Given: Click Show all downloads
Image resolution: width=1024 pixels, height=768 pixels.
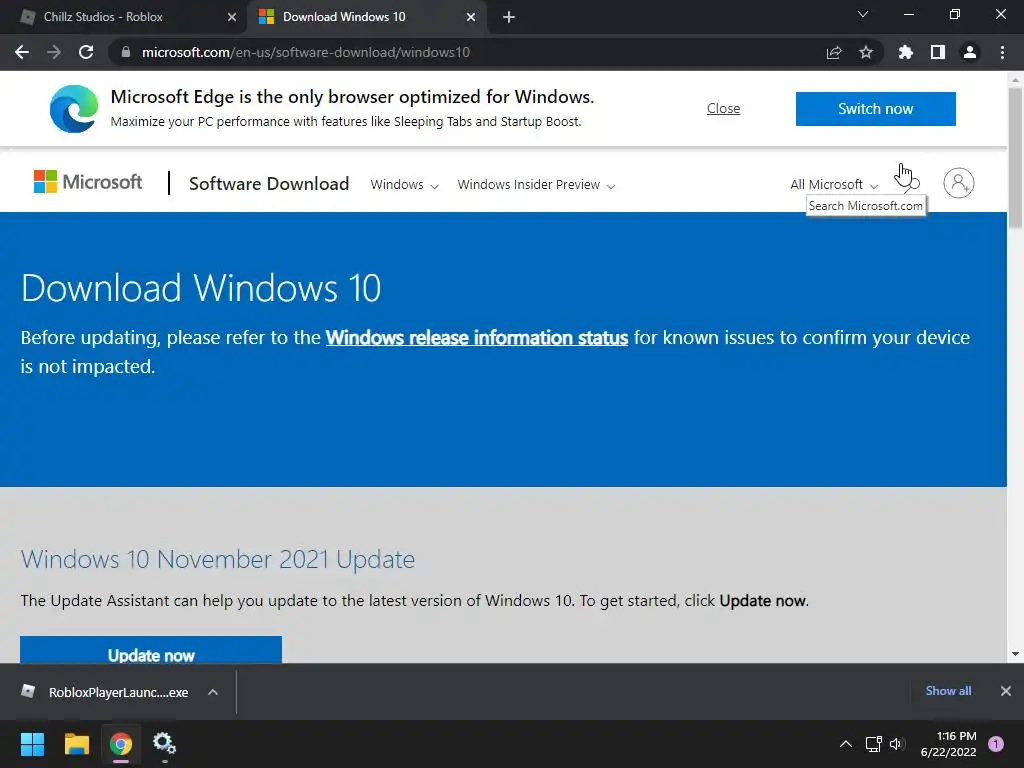Looking at the screenshot, I should pyautogui.click(x=948, y=691).
